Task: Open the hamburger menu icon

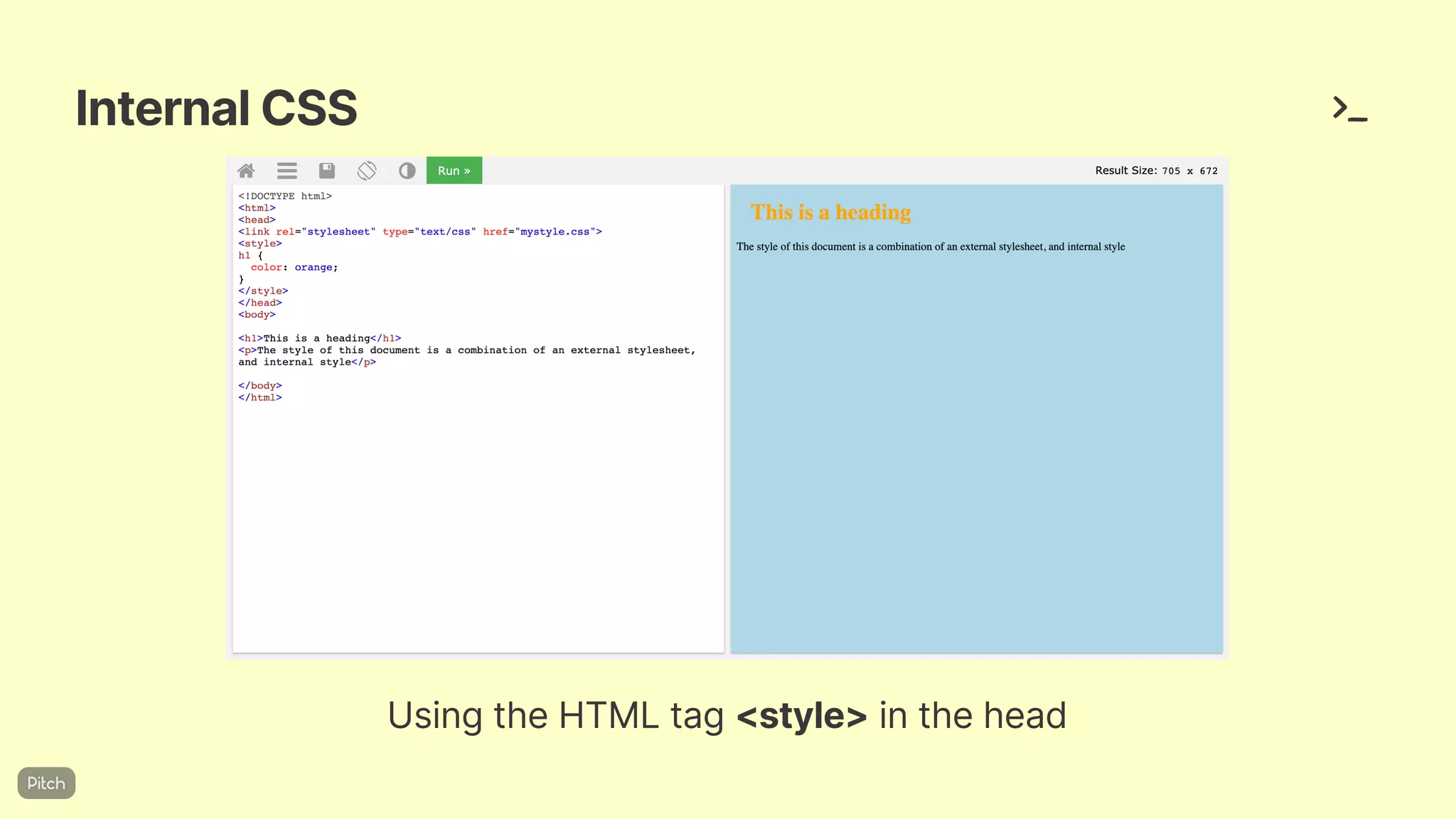Action: [287, 171]
